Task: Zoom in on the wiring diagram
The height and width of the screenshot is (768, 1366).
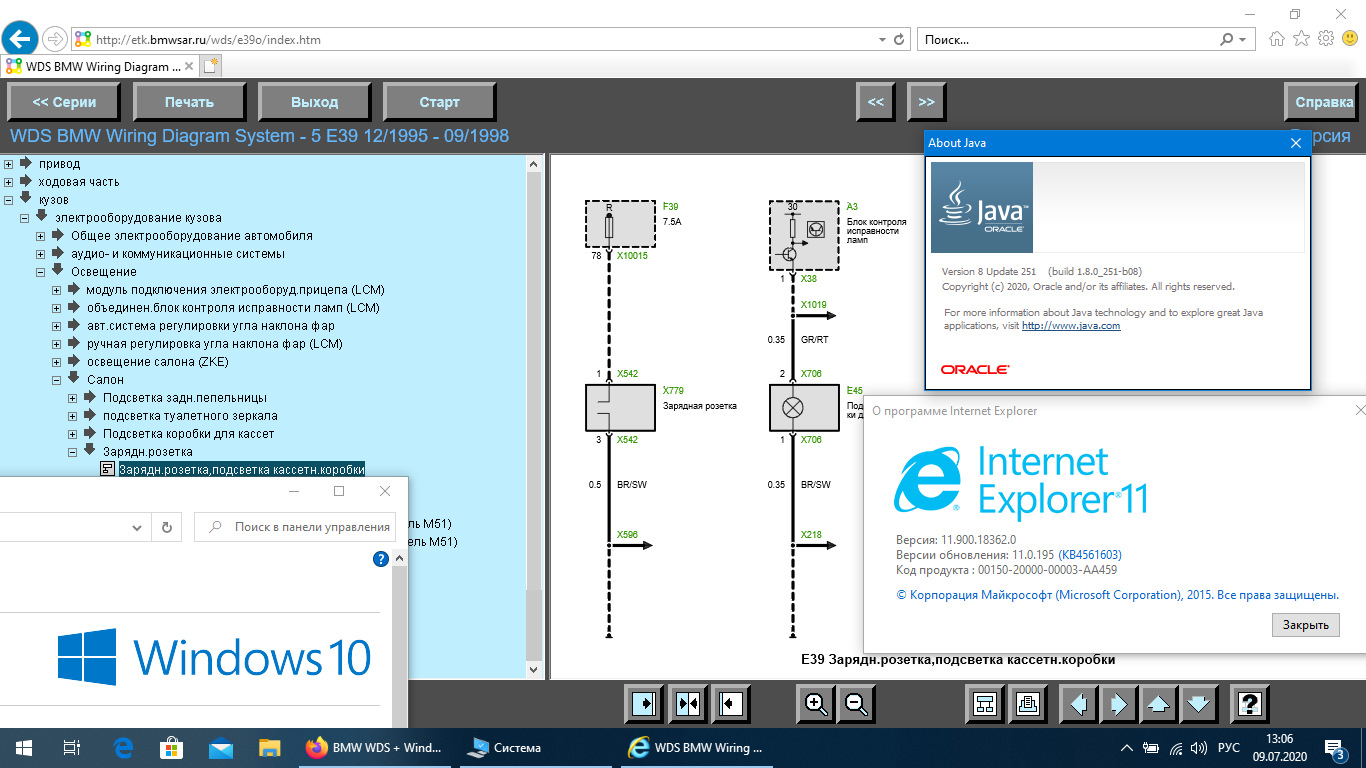Action: tap(816, 704)
